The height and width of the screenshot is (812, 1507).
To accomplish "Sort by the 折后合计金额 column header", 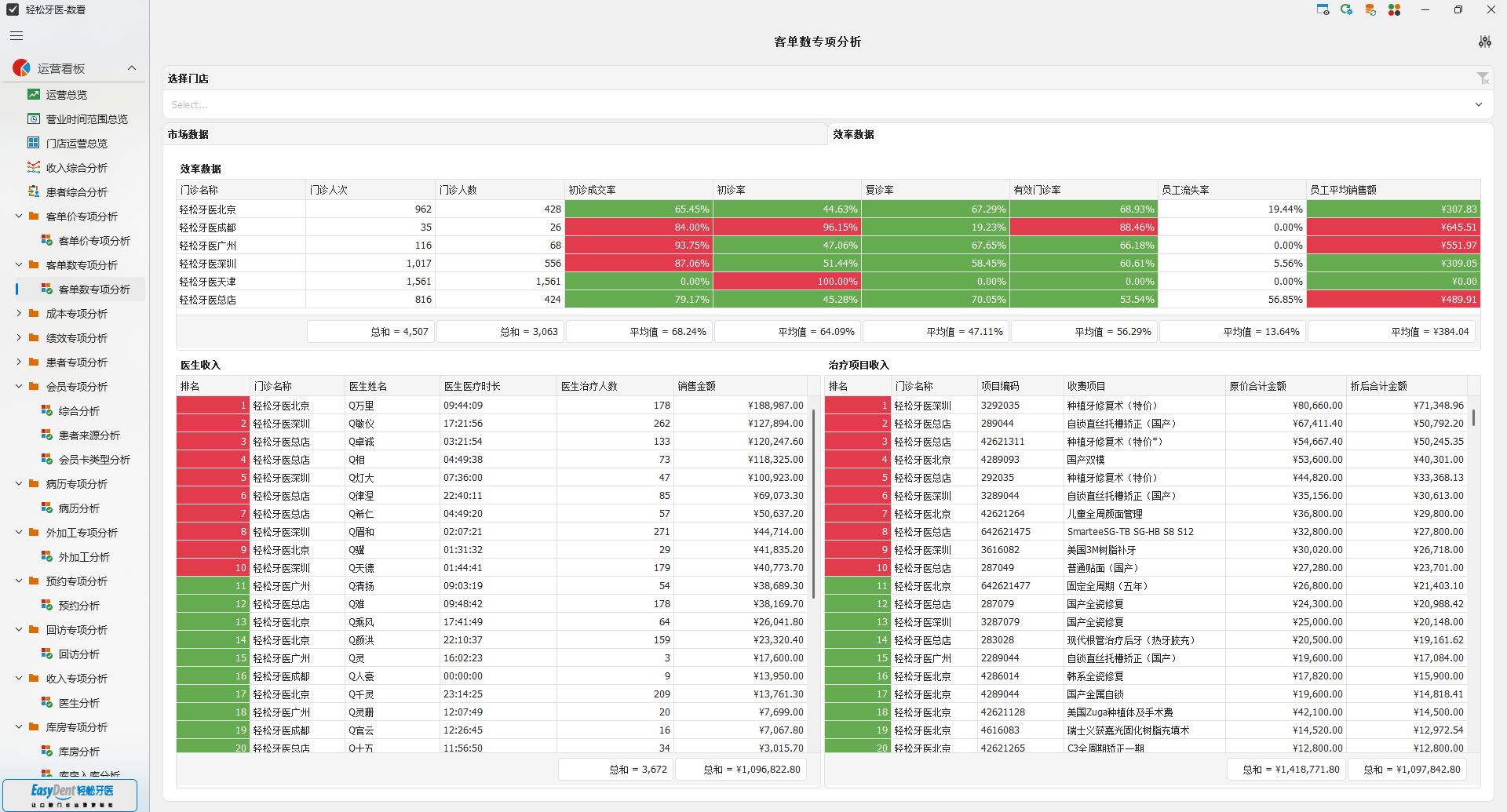I will [1407, 386].
